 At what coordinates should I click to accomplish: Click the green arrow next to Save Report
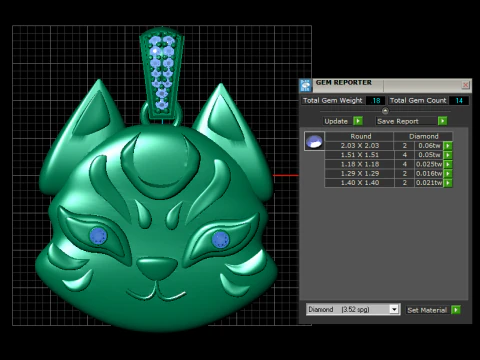click(443, 121)
